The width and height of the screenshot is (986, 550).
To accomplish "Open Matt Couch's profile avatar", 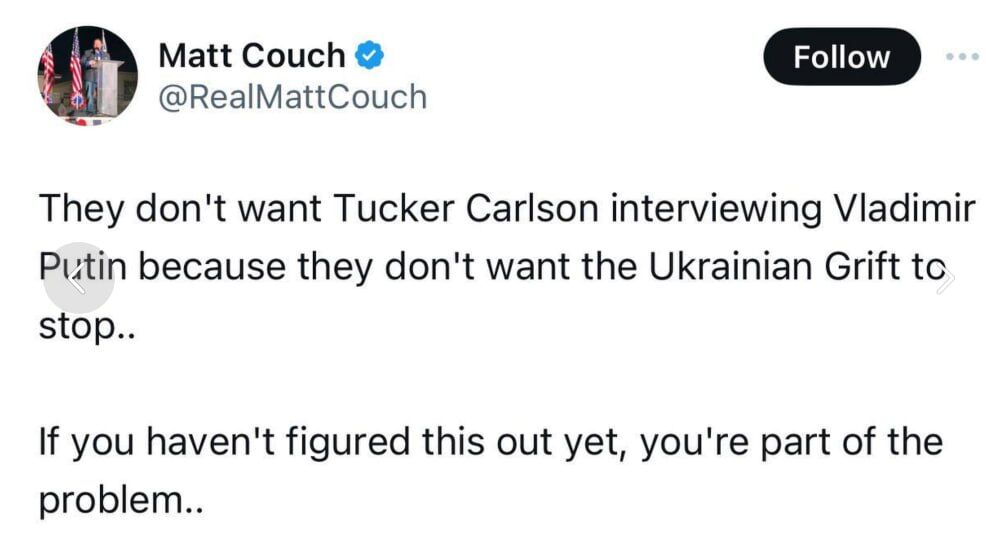I will pyautogui.click(x=87, y=75).
